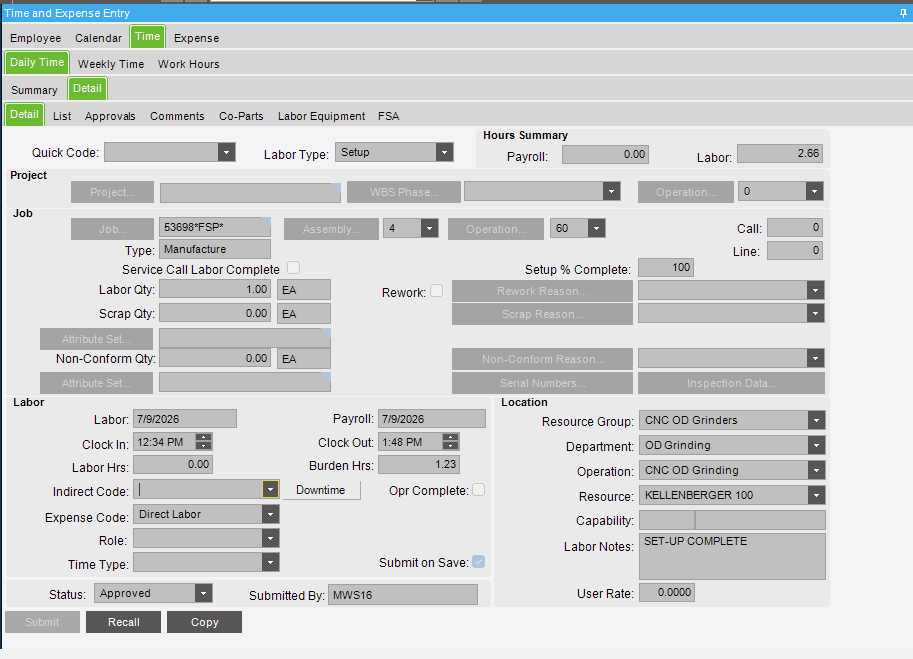Expand the Scrap Reason dropdown
The image size is (913, 659).
point(815,313)
